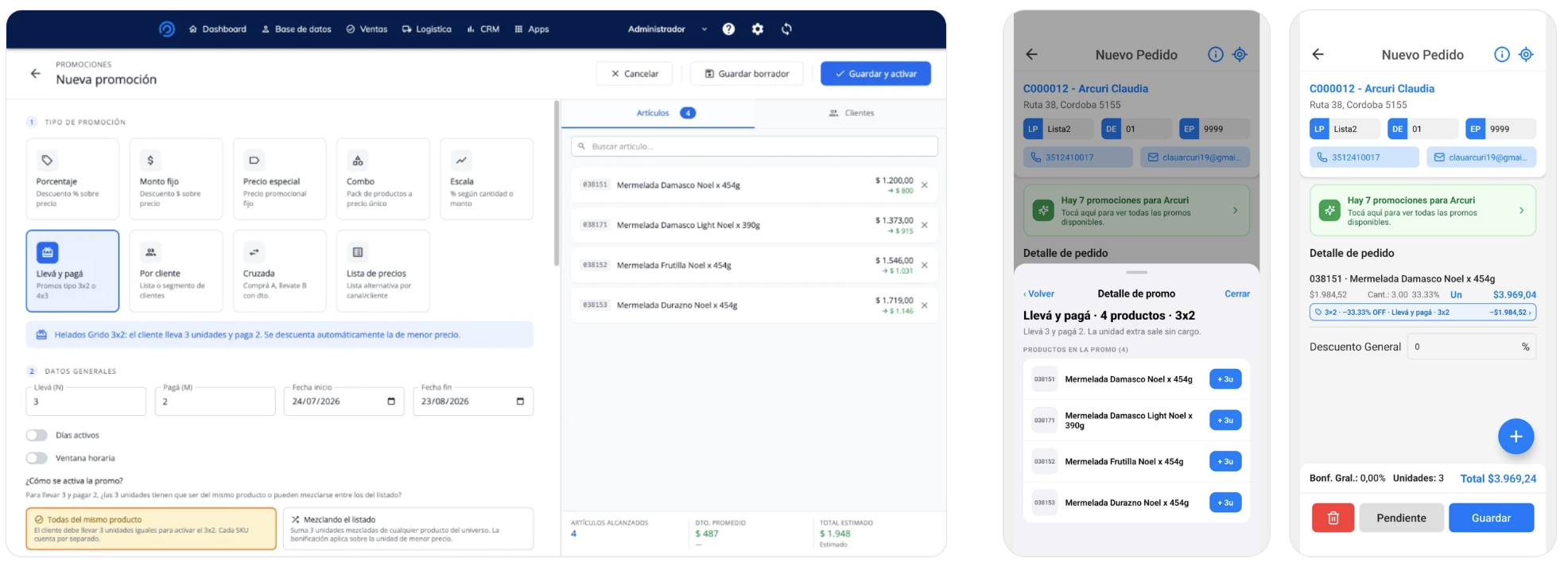Open the CRM menu
This screenshot has width=1568, height=571.
click(483, 29)
